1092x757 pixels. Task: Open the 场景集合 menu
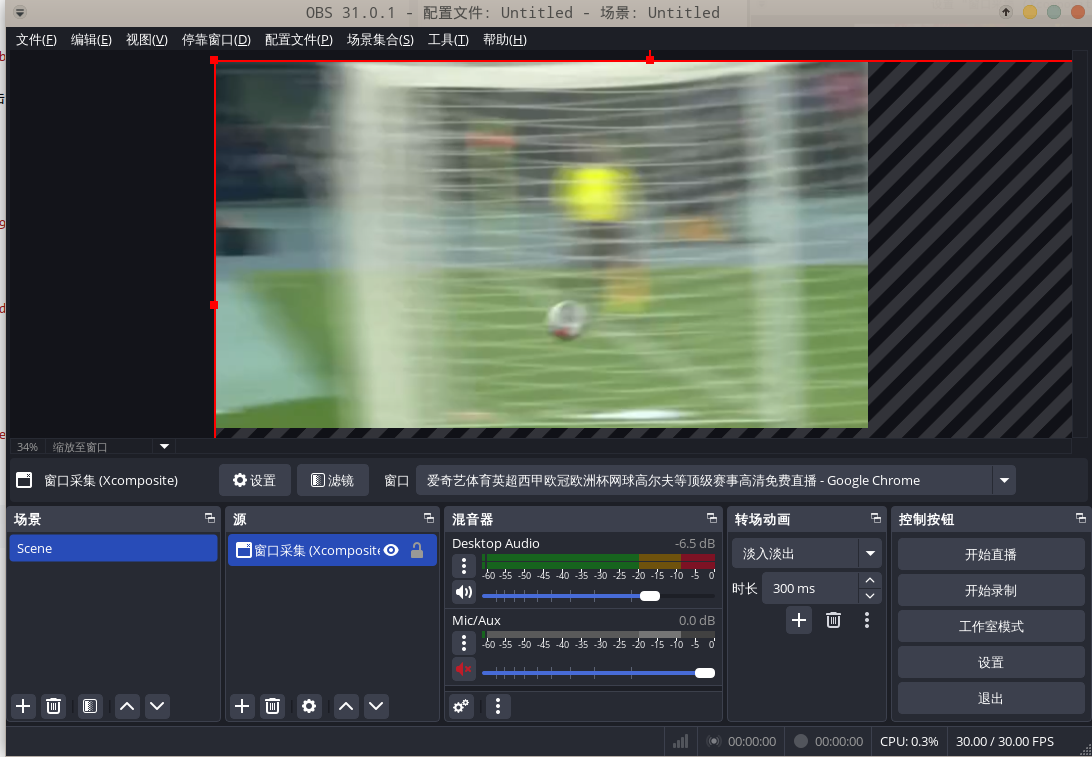tap(380, 40)
